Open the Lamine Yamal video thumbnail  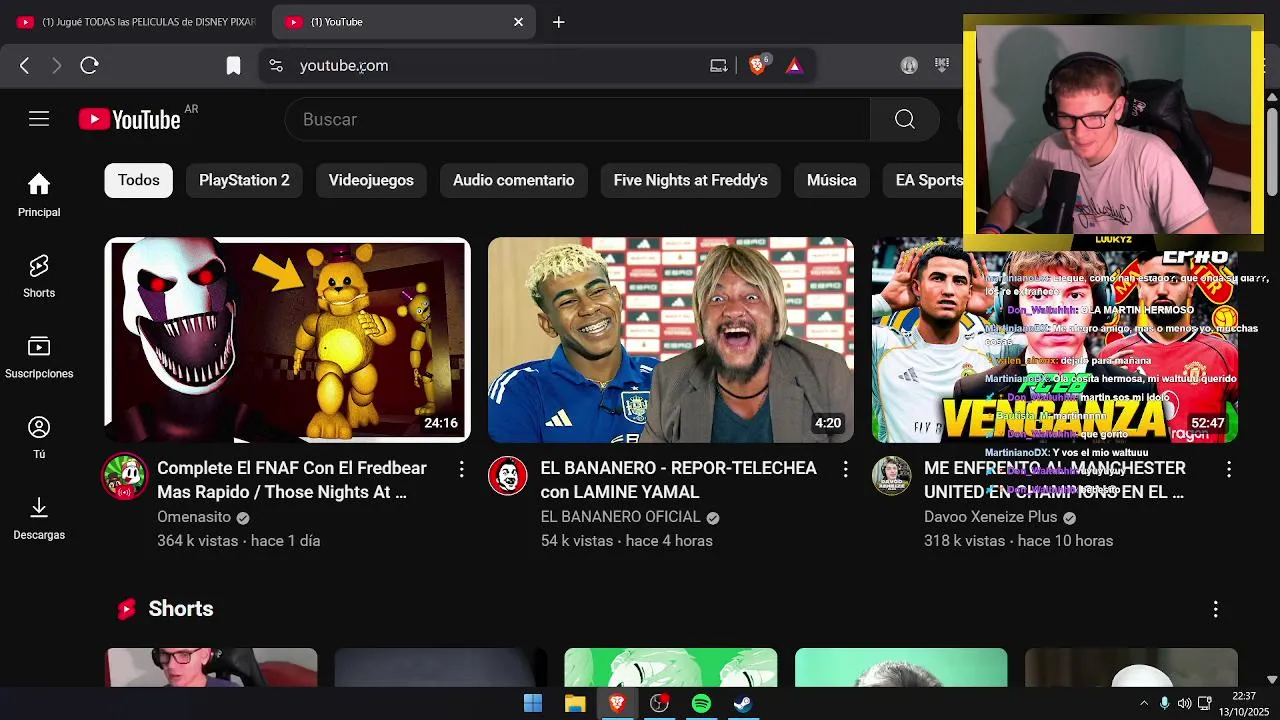(x=671, y=340)
